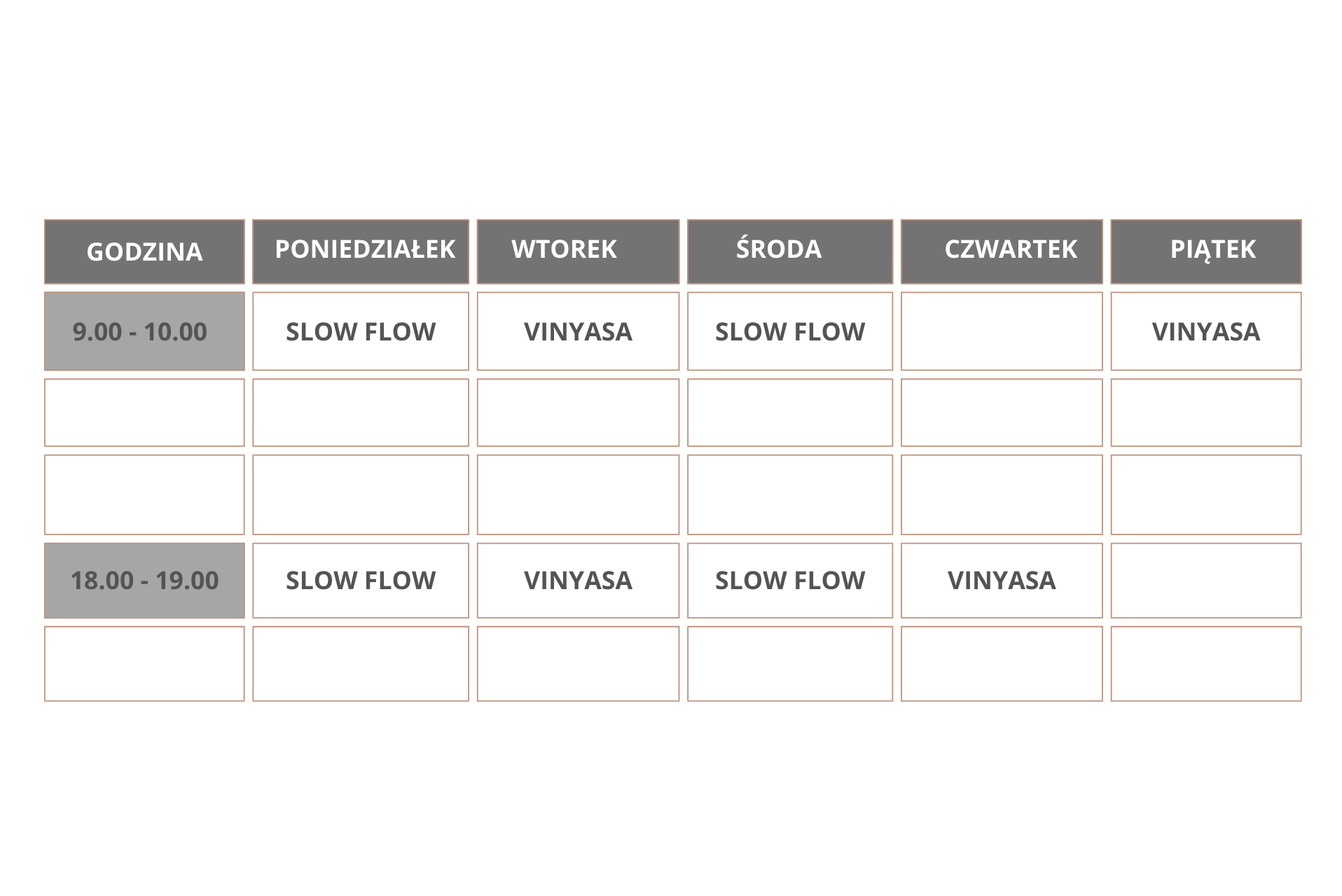Open Thursday evening VINYASA class
Screen dimensions: 1342x896
coord(1002,580)
